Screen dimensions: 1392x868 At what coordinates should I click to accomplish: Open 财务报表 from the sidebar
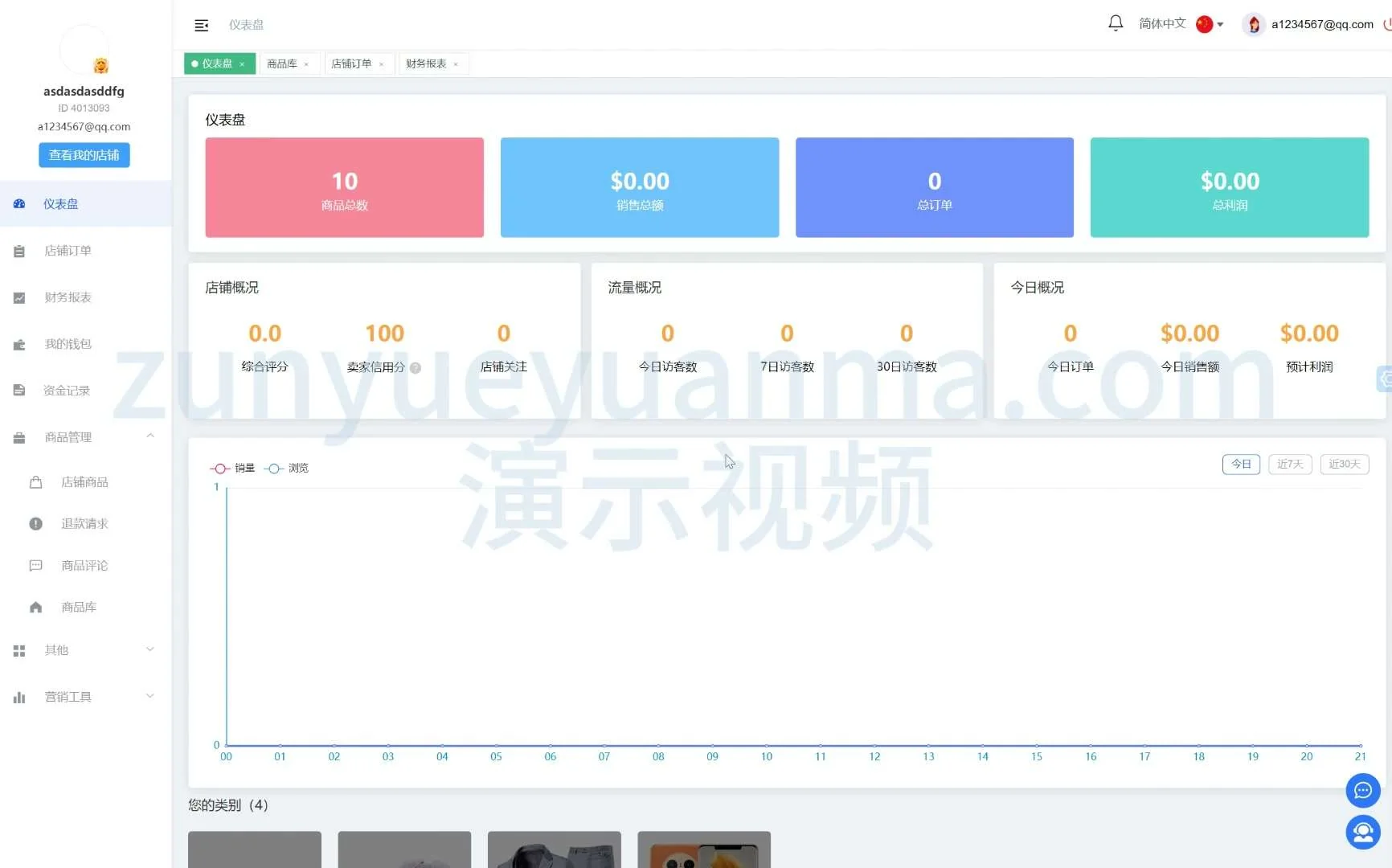point(68,297)
